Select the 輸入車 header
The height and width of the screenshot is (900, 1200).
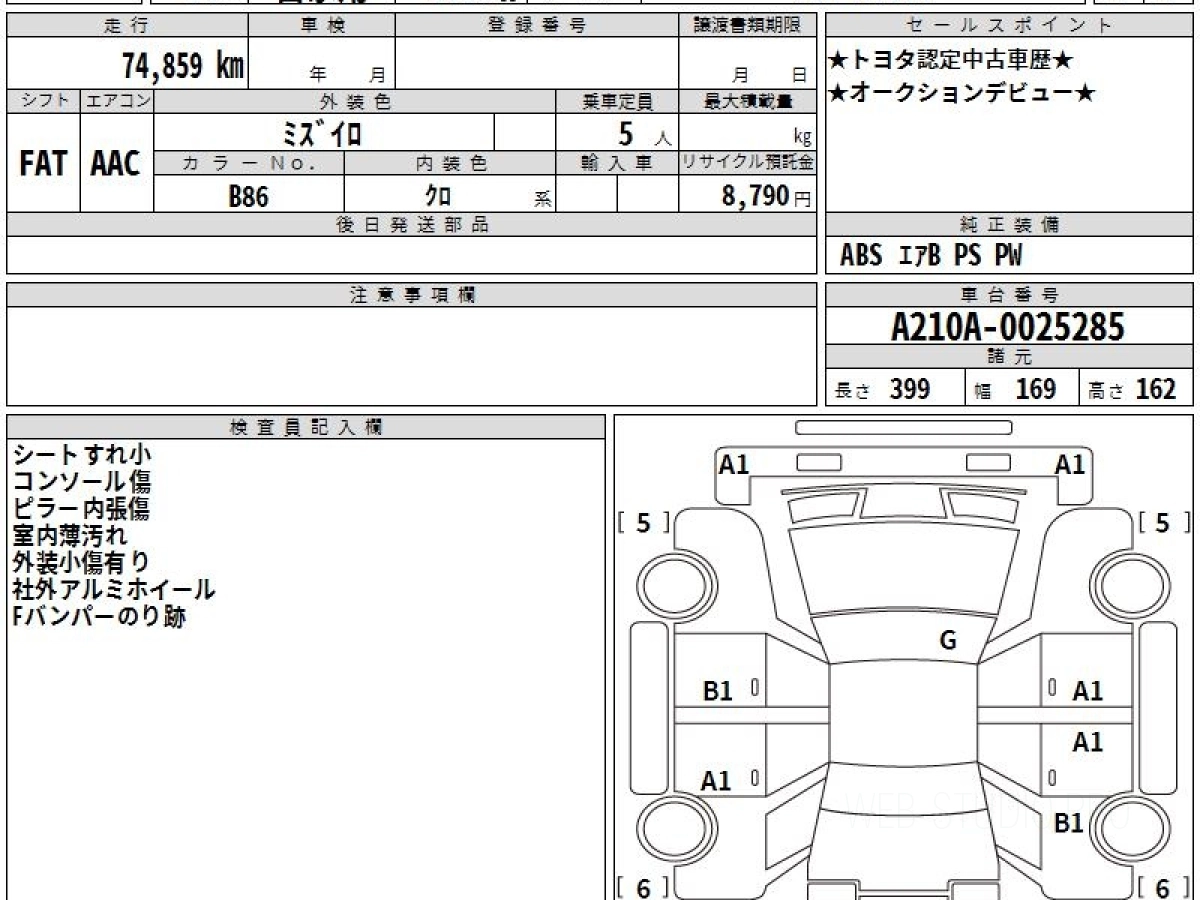point(617,163)
